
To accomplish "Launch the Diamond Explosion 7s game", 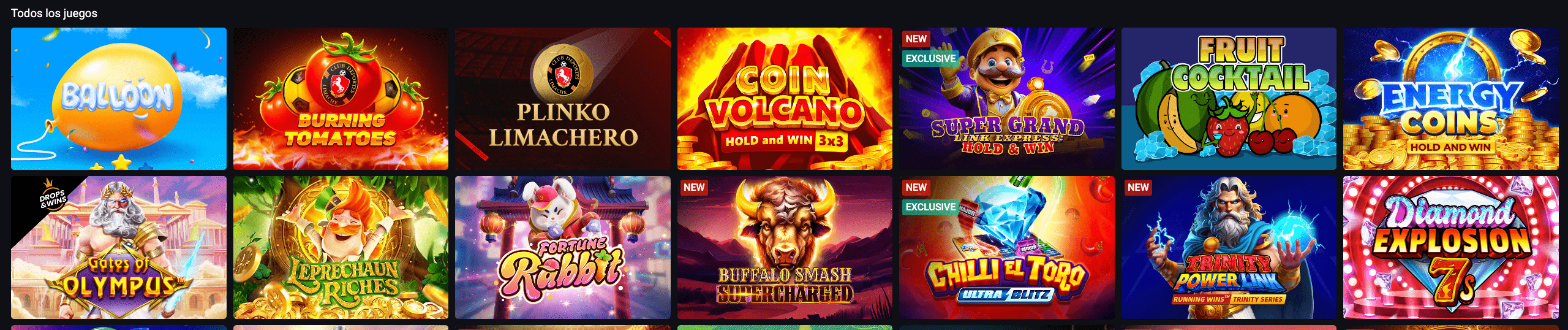I will (1451, 248).
